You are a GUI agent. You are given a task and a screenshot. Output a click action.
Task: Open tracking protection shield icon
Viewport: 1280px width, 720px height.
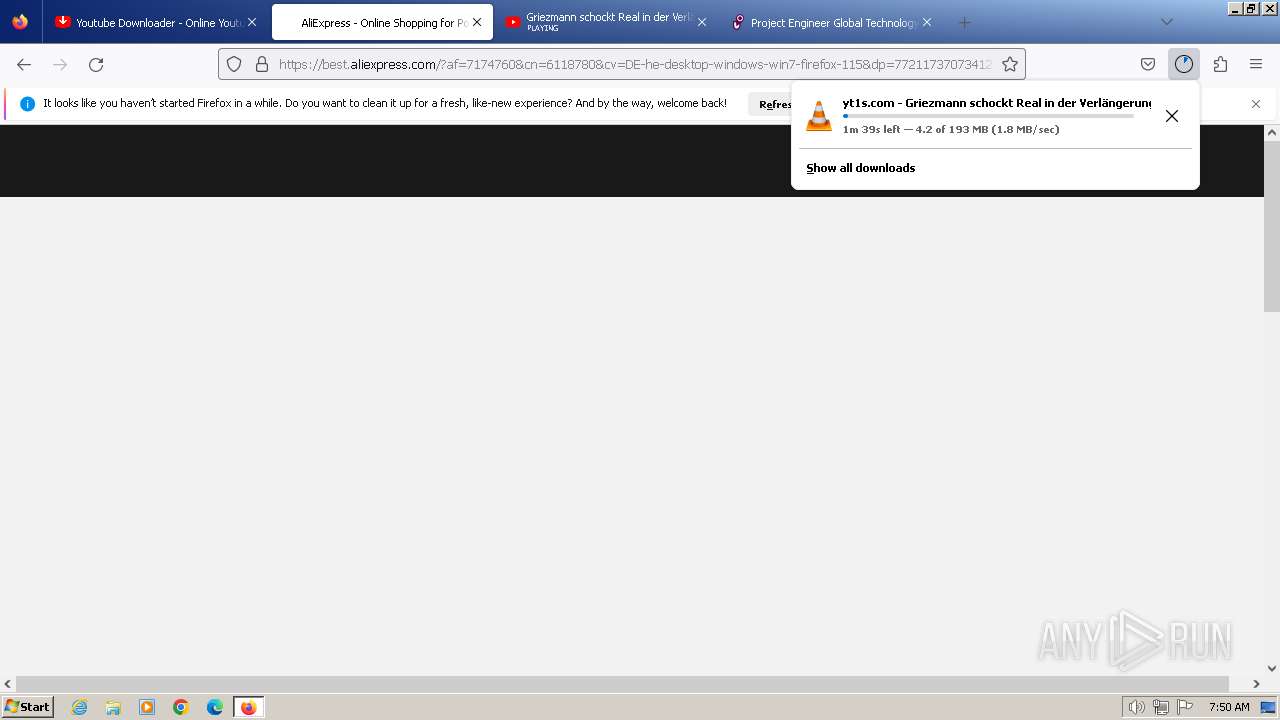234,64
